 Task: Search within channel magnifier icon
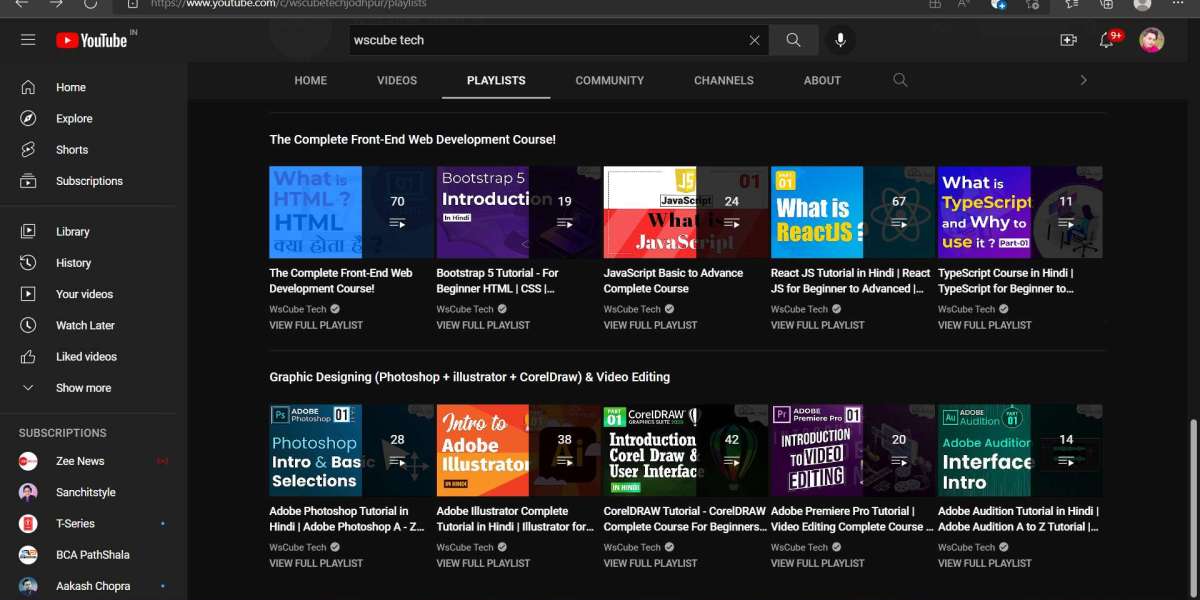pyautogui.click(x=900, y=80)
